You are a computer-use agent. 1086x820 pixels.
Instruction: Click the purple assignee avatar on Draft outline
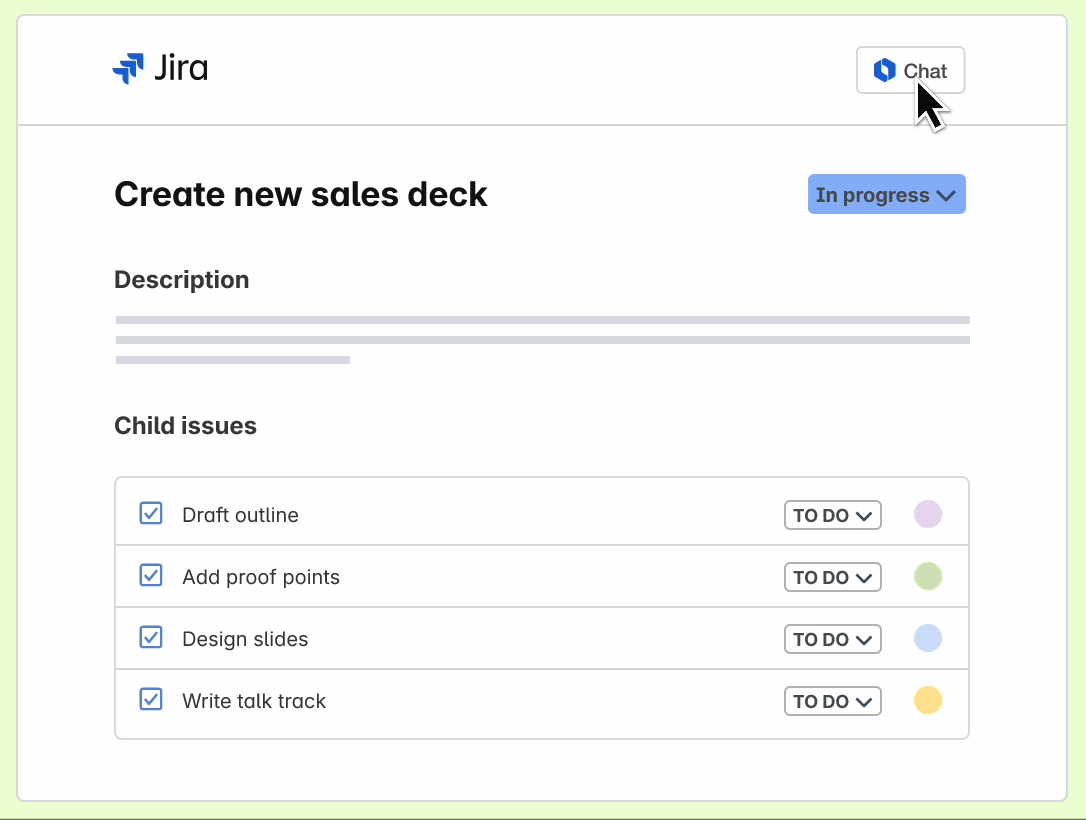[928, 515]
